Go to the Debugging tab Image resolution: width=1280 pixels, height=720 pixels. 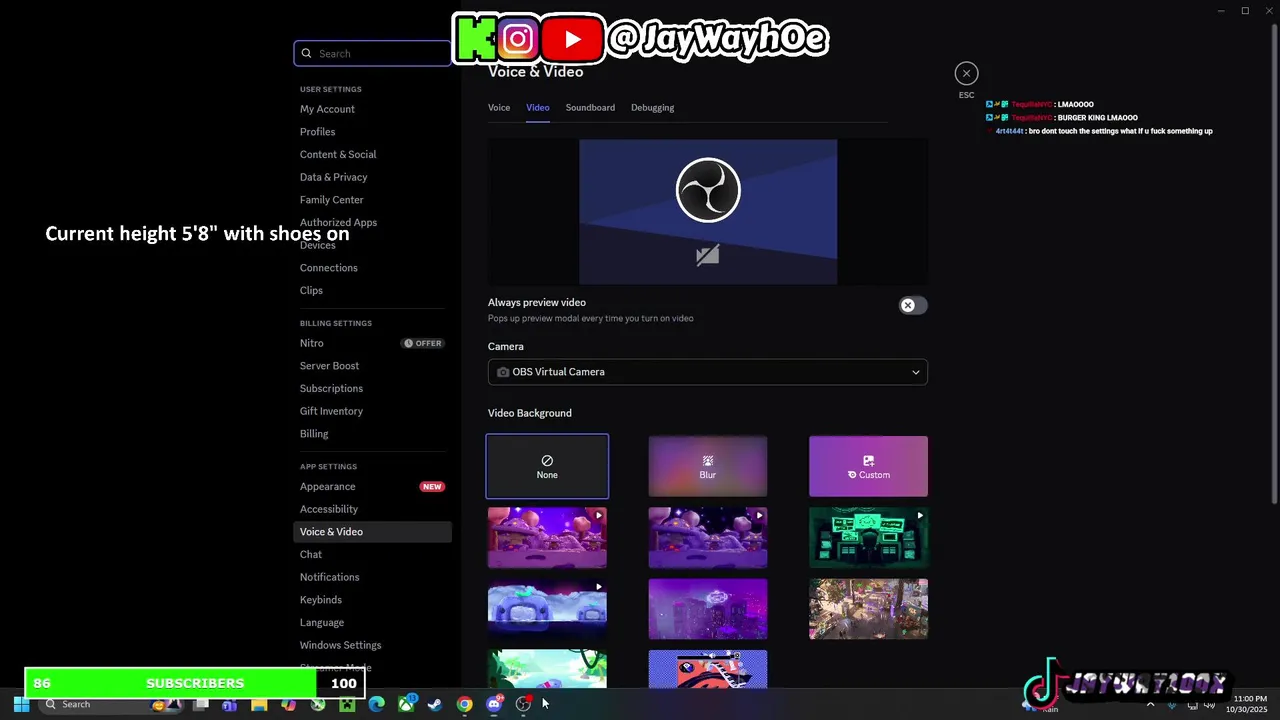tap(652, 107)
